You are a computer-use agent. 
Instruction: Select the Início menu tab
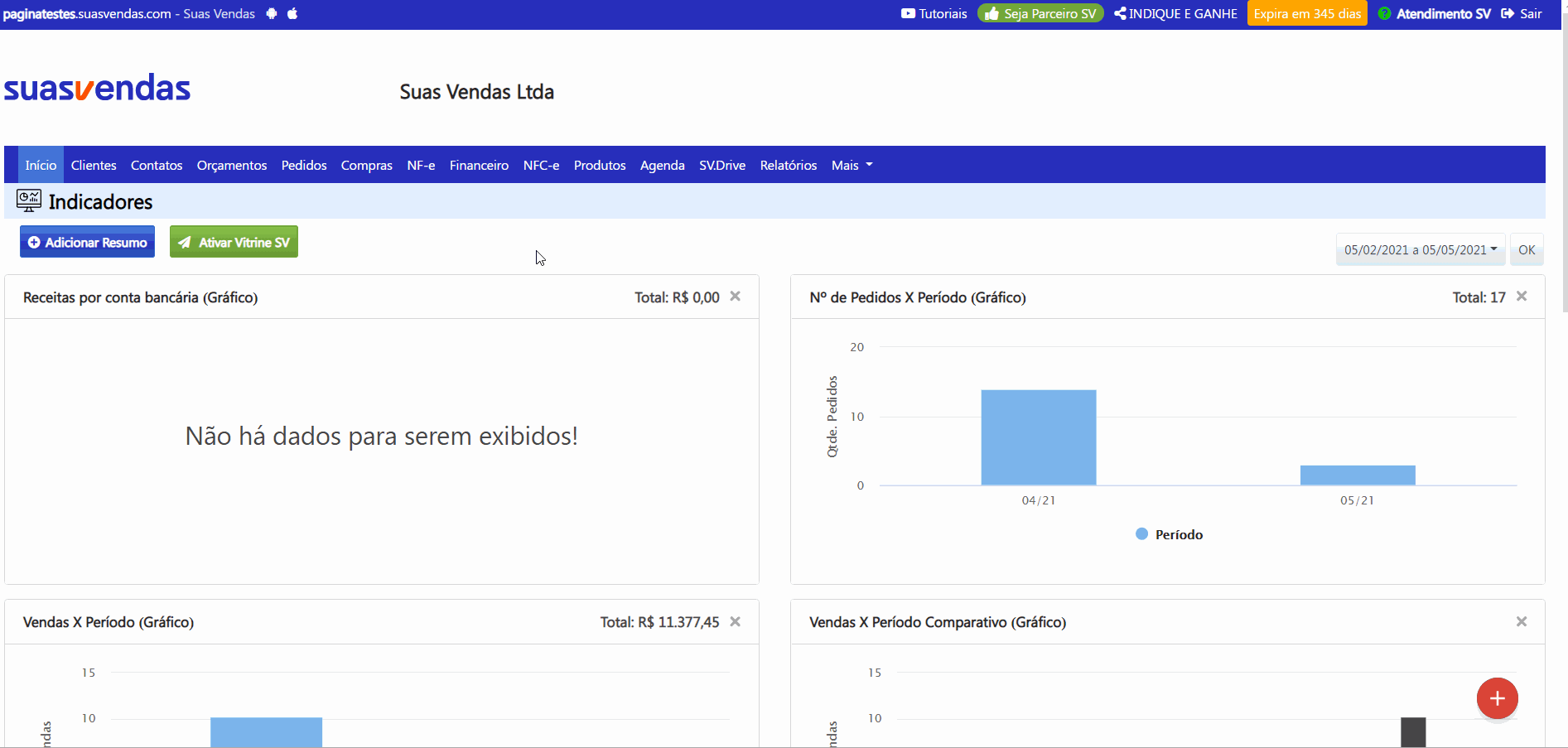(41, 165)
